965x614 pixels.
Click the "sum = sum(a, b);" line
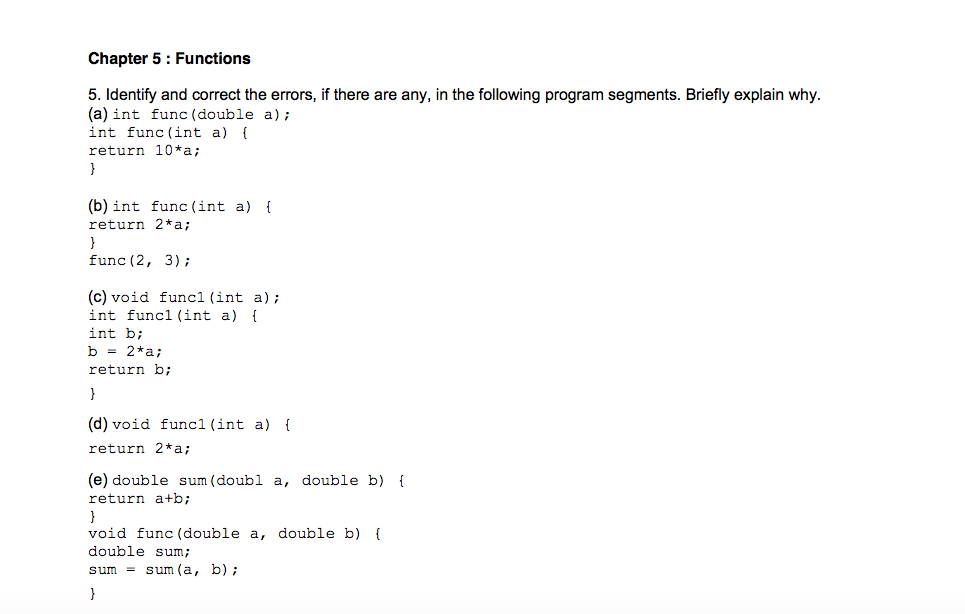coord(163,569)
